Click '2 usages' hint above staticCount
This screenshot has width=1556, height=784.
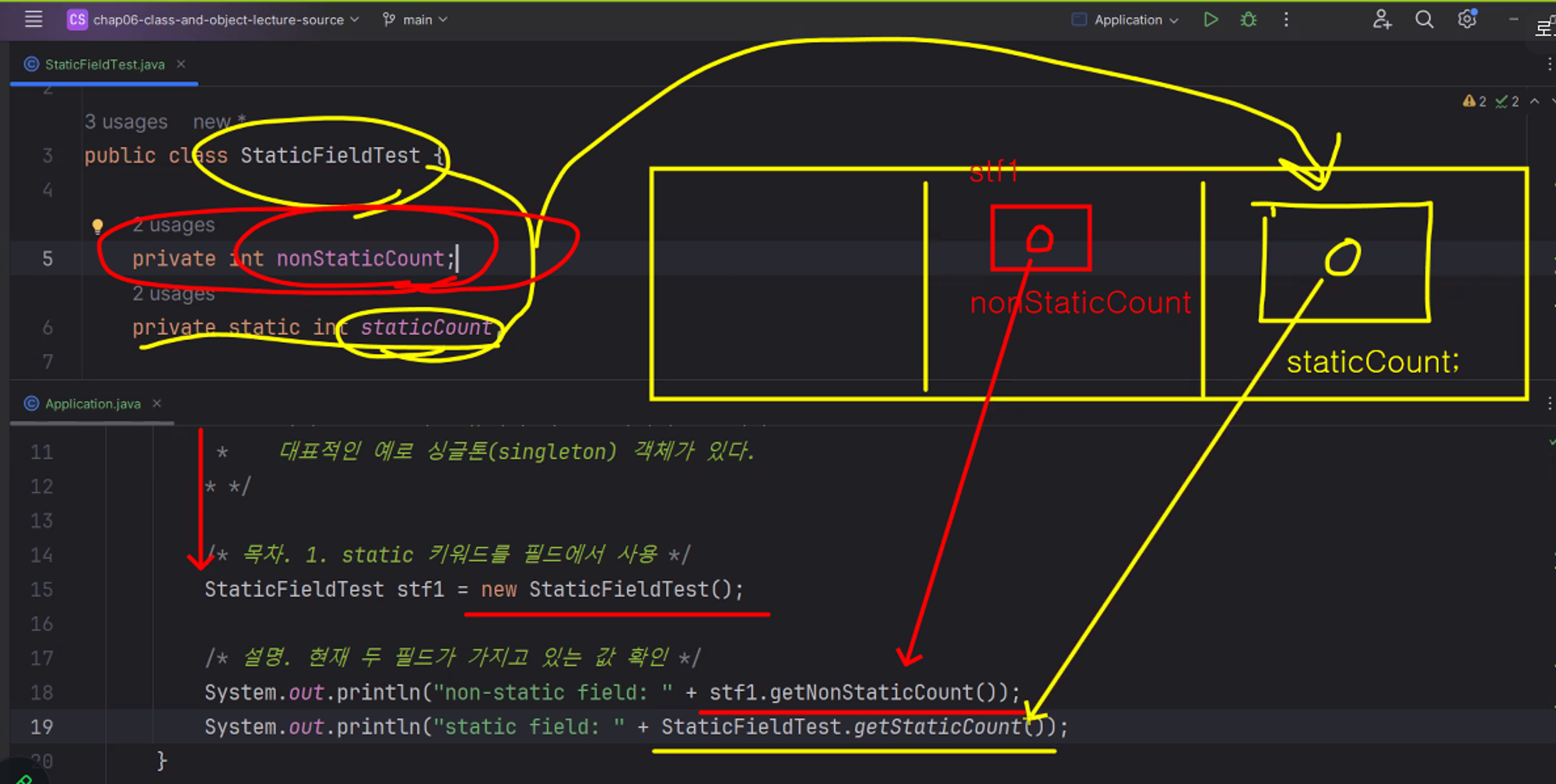pyautogui.click(x=173, y=293)
